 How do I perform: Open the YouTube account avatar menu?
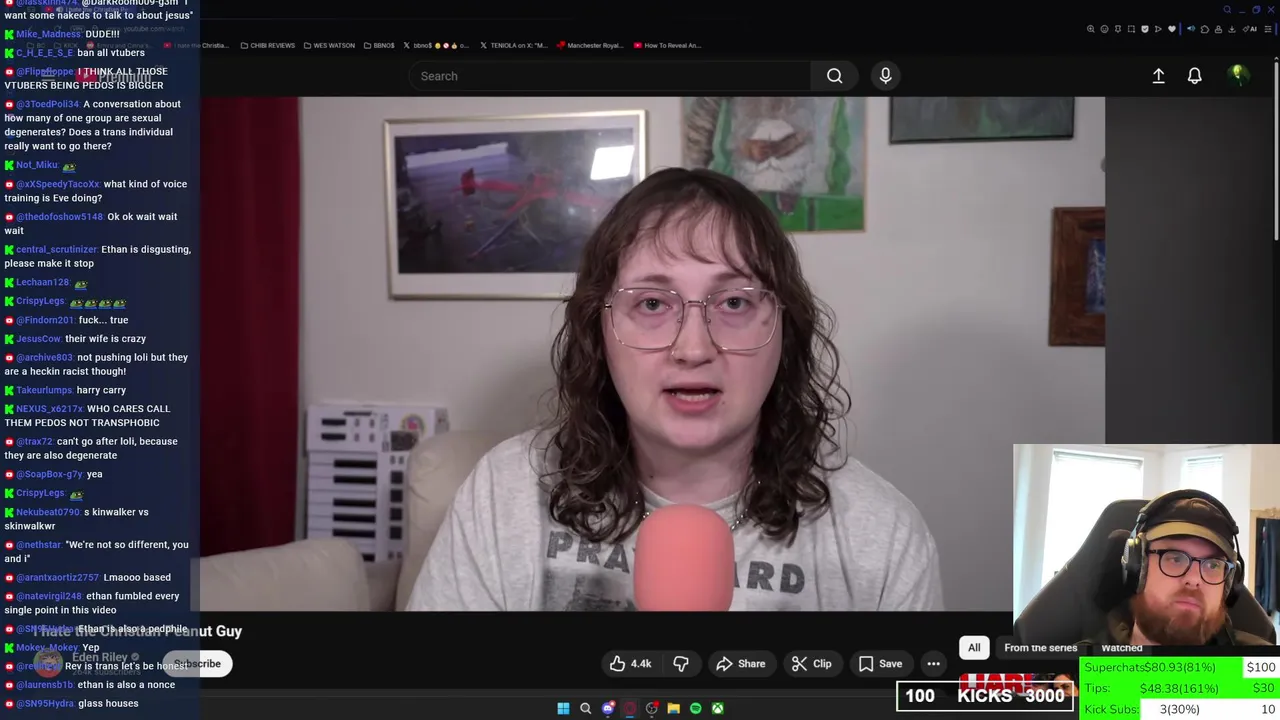1238,75
